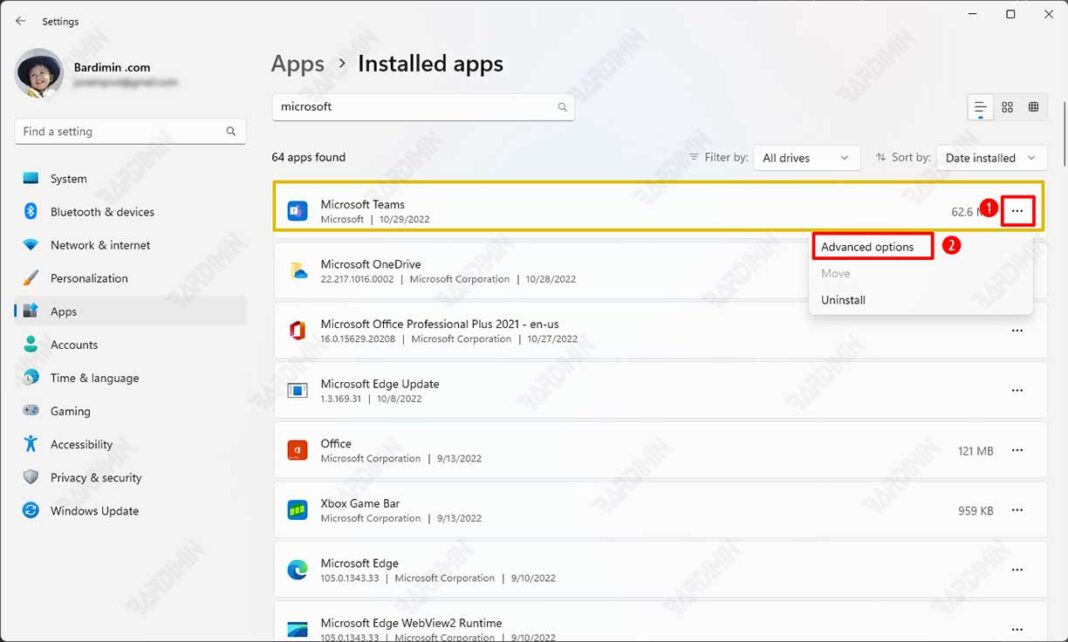Open the Filter by drives dropdown
The image size is (1068, 642).
point(806,157)
